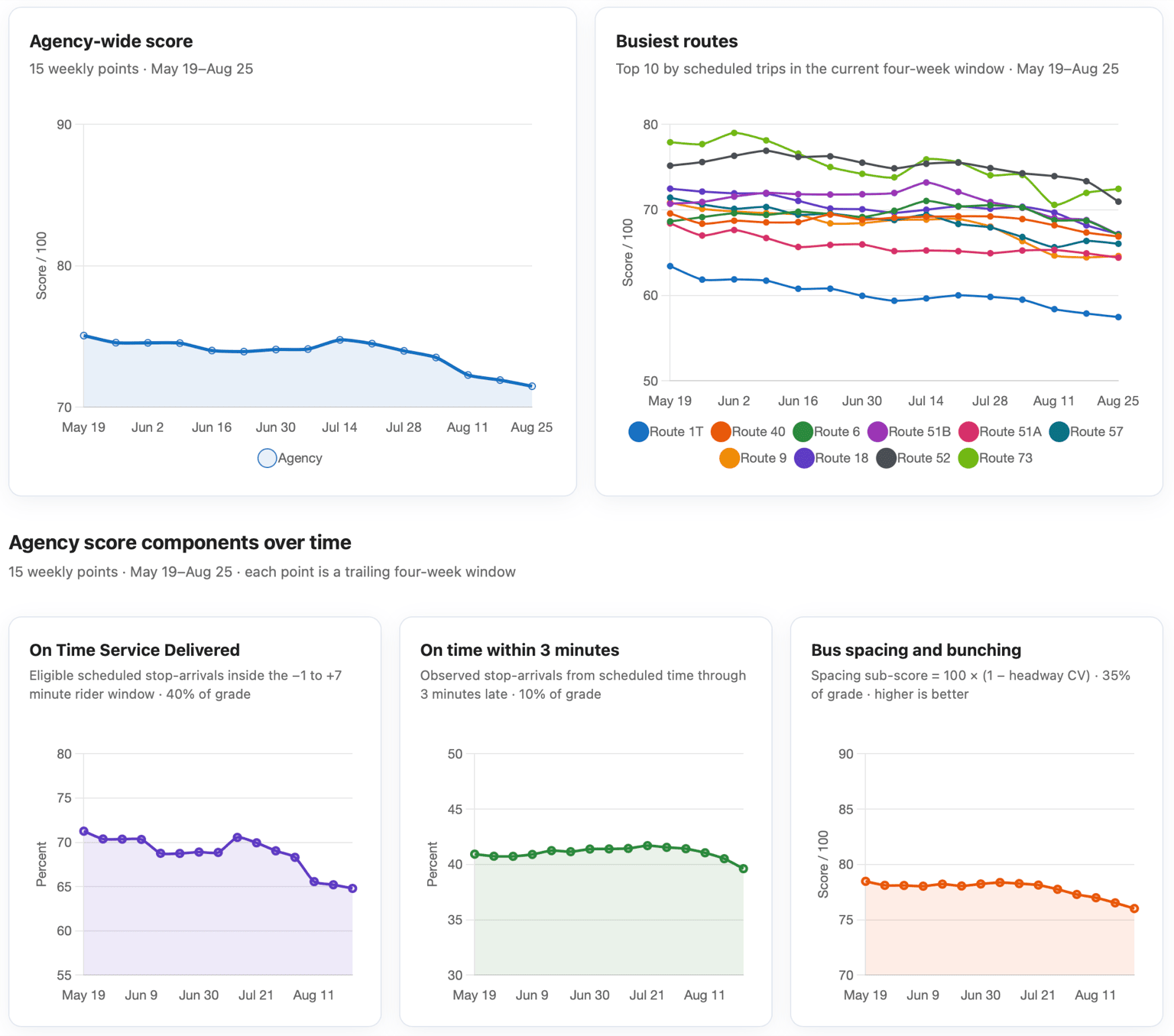Select Route 1T point at Aug 25

pos(1118,317)
